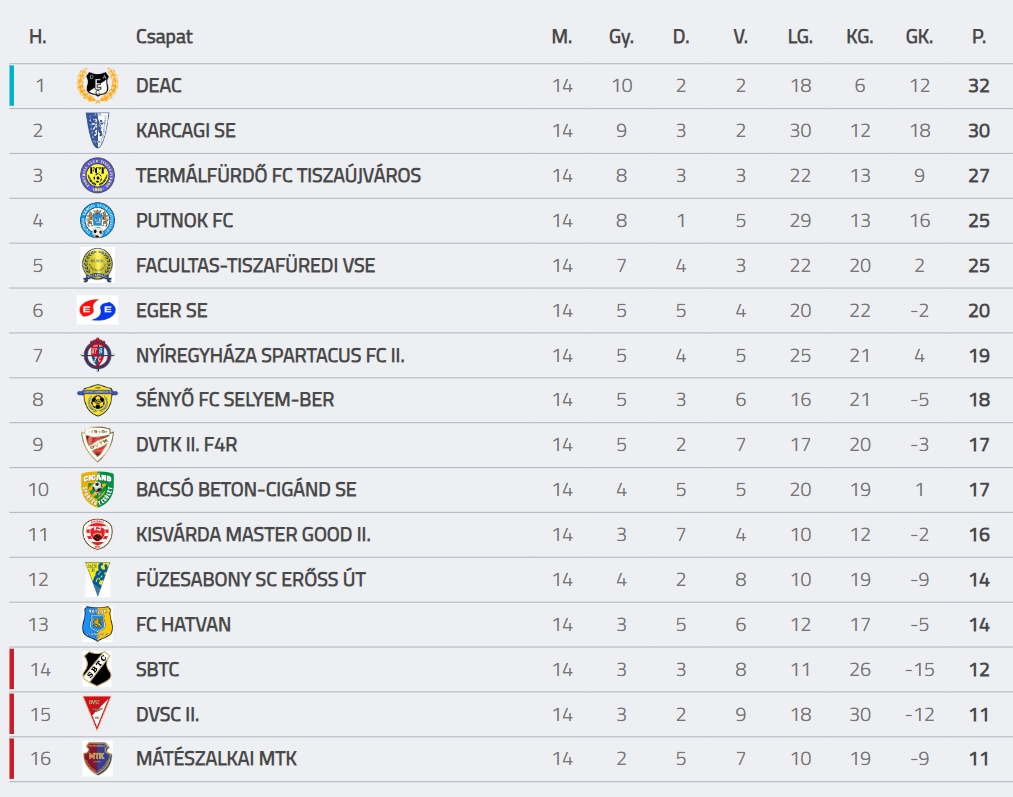Click the DVTK II. F4R shield logo
Screen dimensions: 1013x797
(x=98, y=444)
